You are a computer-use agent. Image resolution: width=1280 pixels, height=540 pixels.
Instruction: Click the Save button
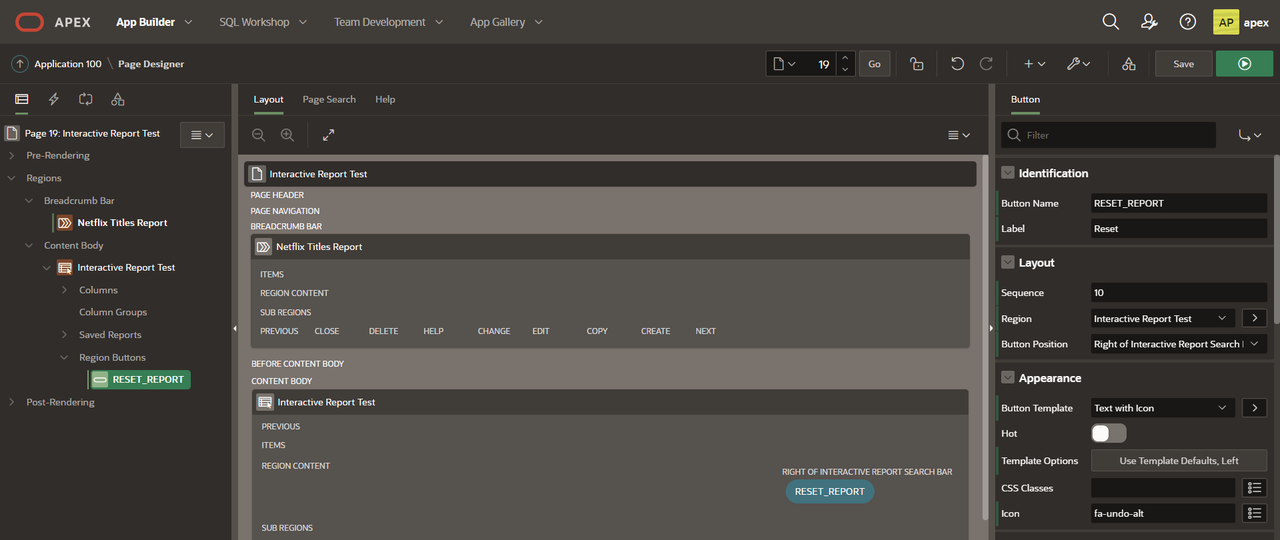click(1183, 64)
